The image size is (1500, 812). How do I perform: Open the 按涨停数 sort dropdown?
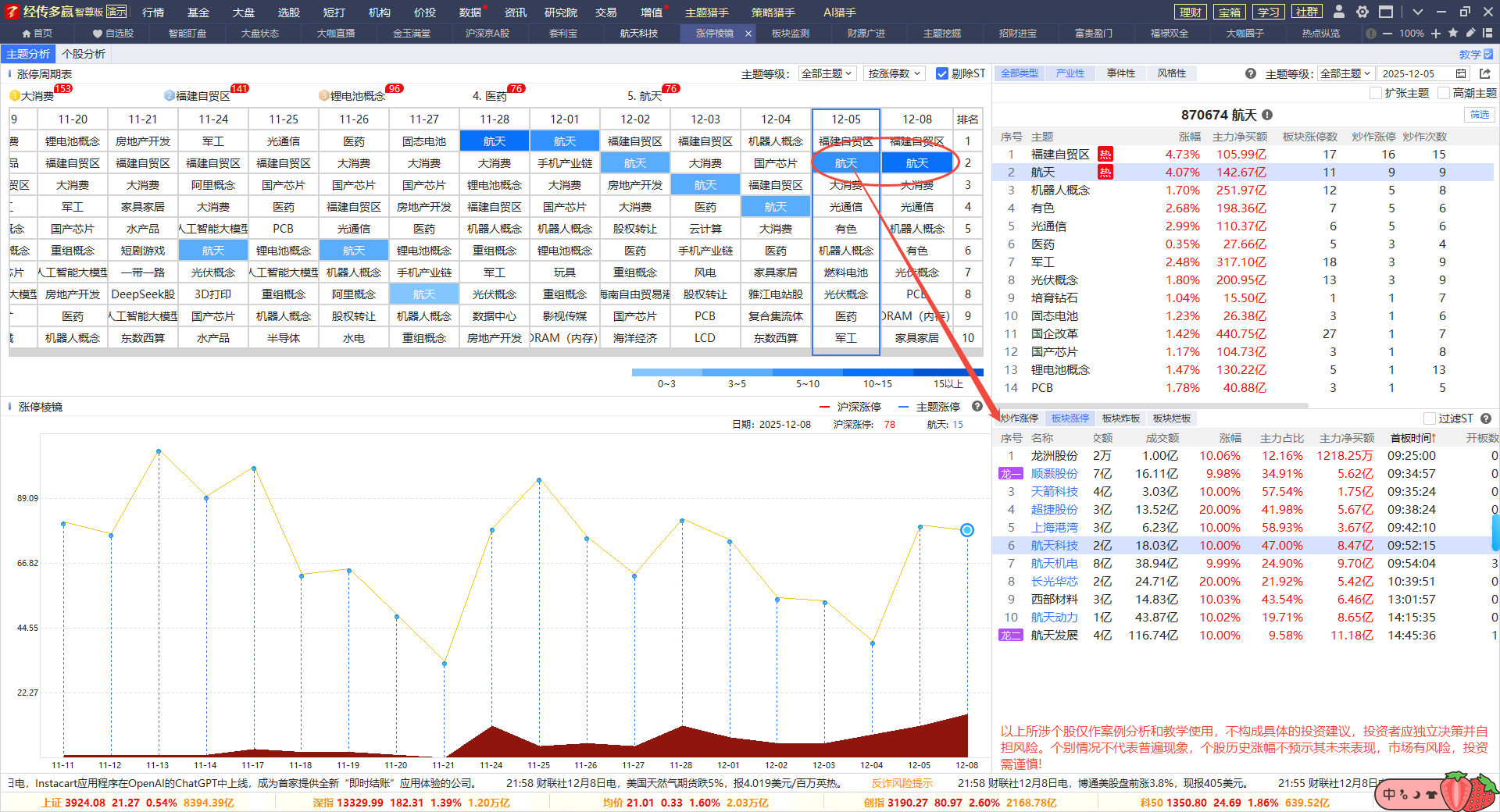(894, 73)
